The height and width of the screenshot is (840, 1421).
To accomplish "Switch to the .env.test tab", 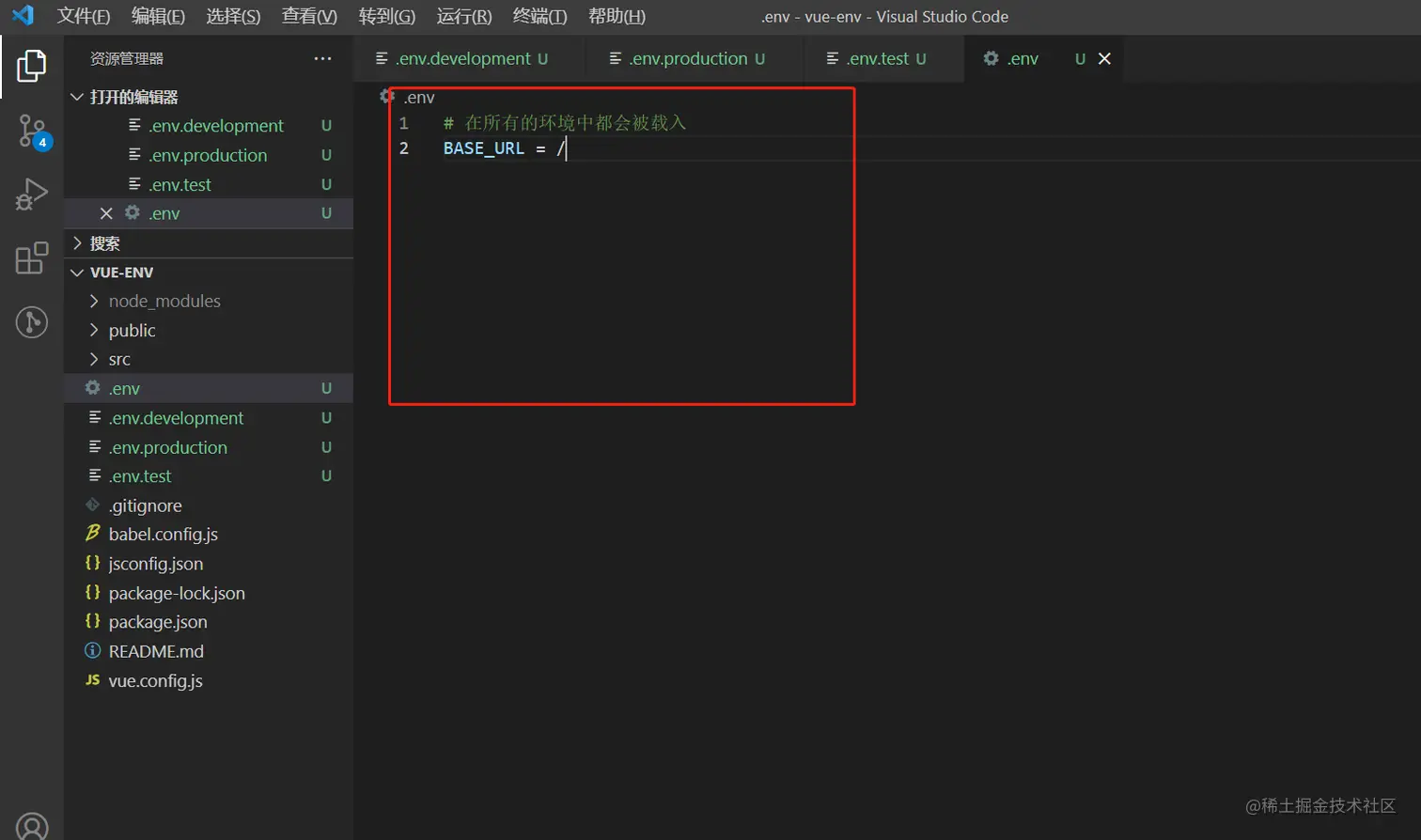I will pyautogui.click(x=884, y=58).
